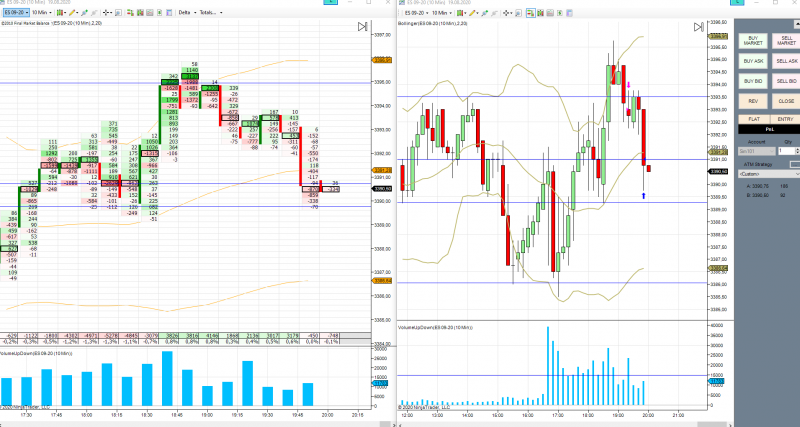Open cursor crosshair menu in right chart toolbar
Image resolution: width=800 pixels, height=427 pixels.
click(x=508, y=13)
